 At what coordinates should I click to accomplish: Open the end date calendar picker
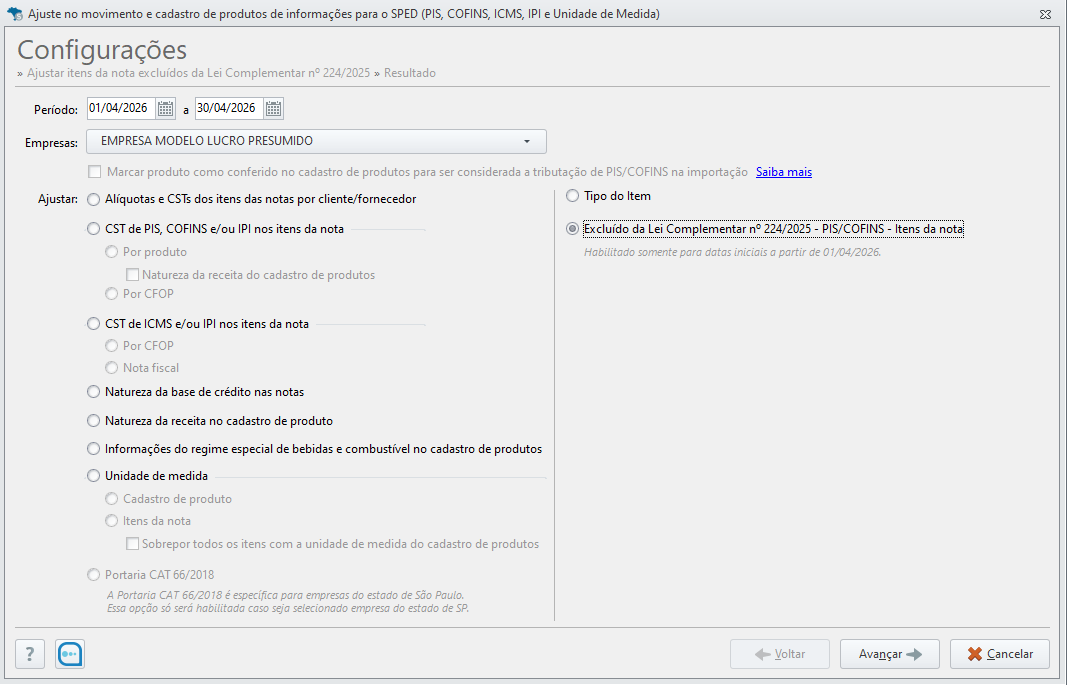pyautogui.click(x=274, y=108)
